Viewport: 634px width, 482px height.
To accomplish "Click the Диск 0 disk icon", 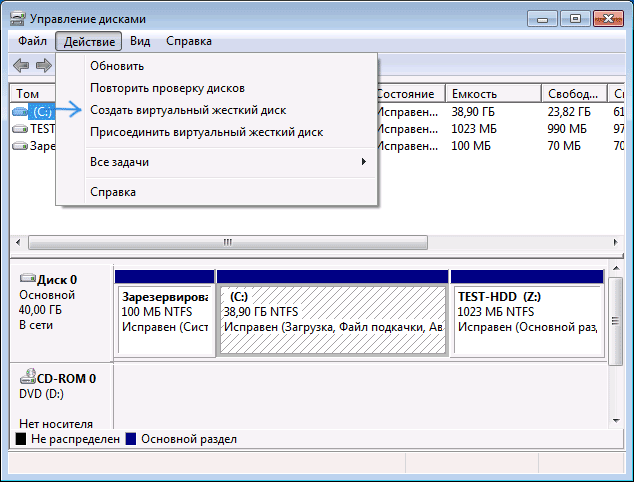I will click(x=27, y=280).
